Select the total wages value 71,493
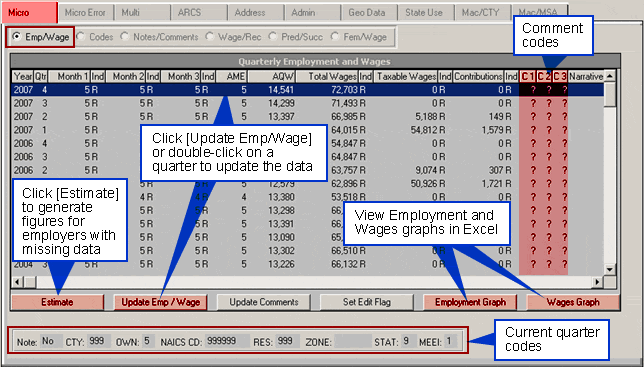This screenshot has height=367, width=644. click(x=344, y=103)
